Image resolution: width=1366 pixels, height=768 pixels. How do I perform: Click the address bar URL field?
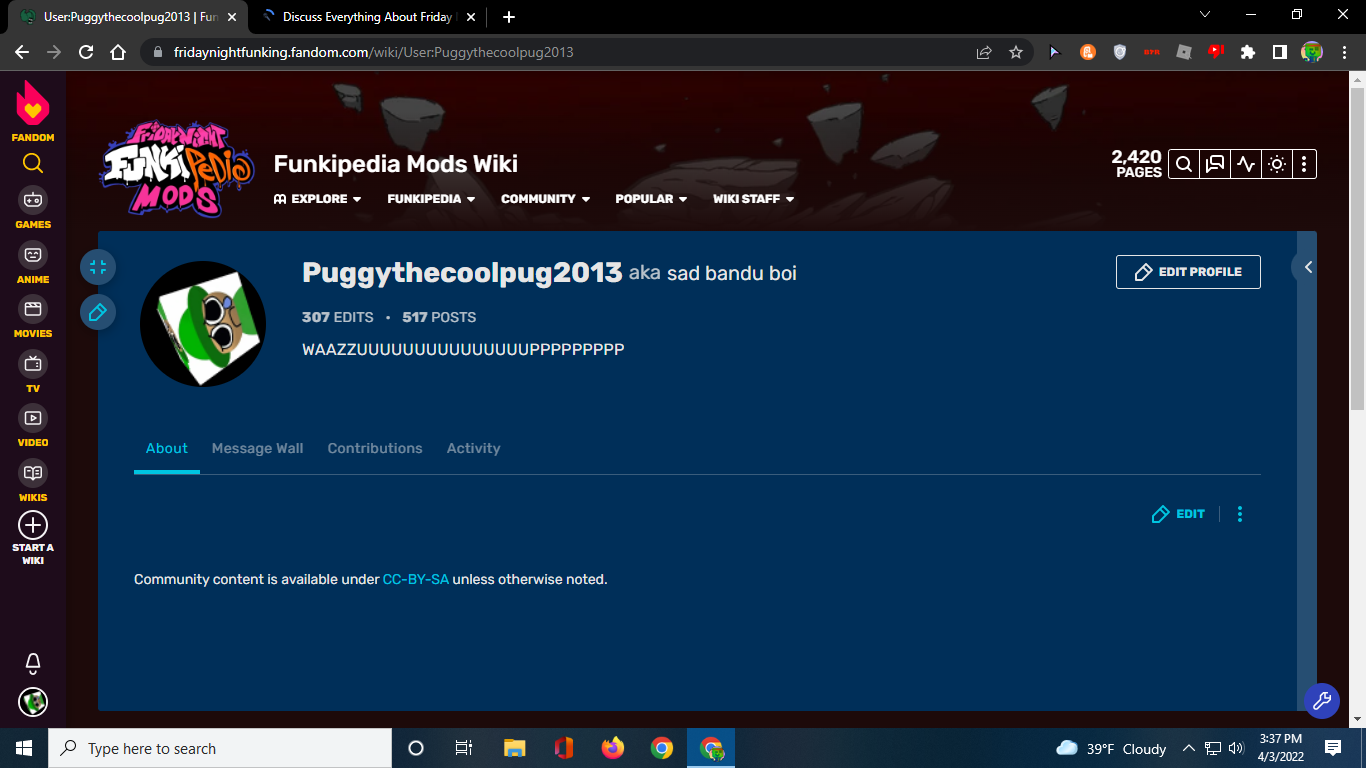560,52
